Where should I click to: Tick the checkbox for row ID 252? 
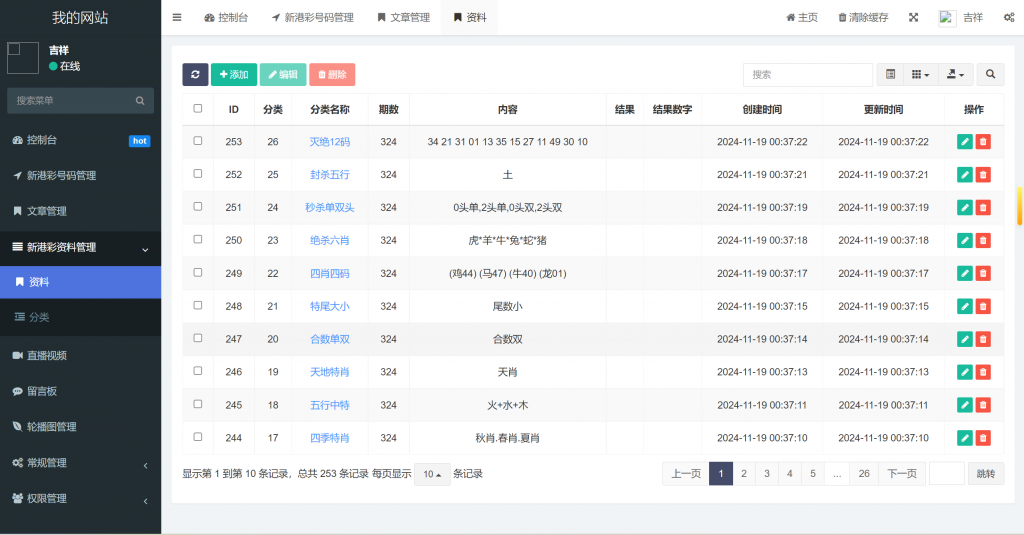click(x=198, y=174)
